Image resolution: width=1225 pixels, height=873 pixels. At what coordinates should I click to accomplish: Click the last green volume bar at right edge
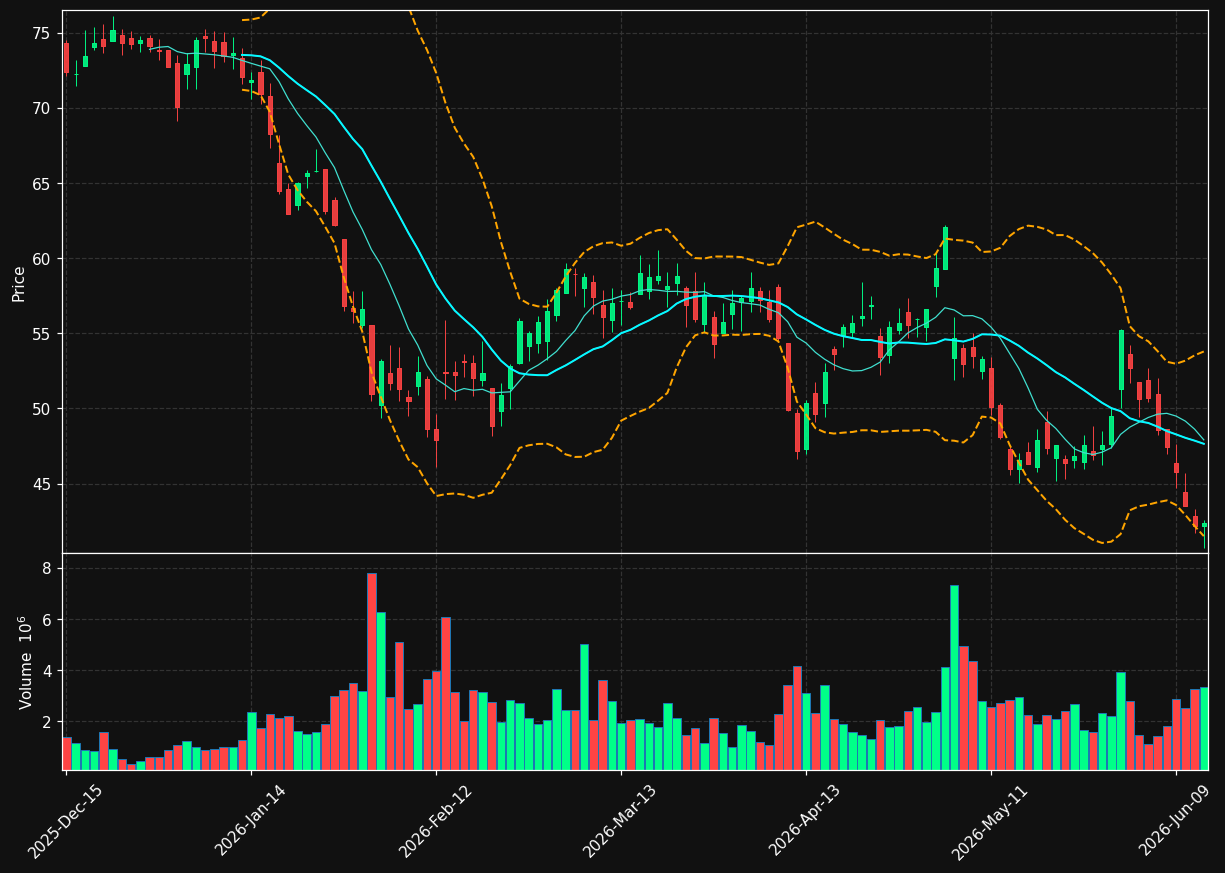pos(1204,728)
